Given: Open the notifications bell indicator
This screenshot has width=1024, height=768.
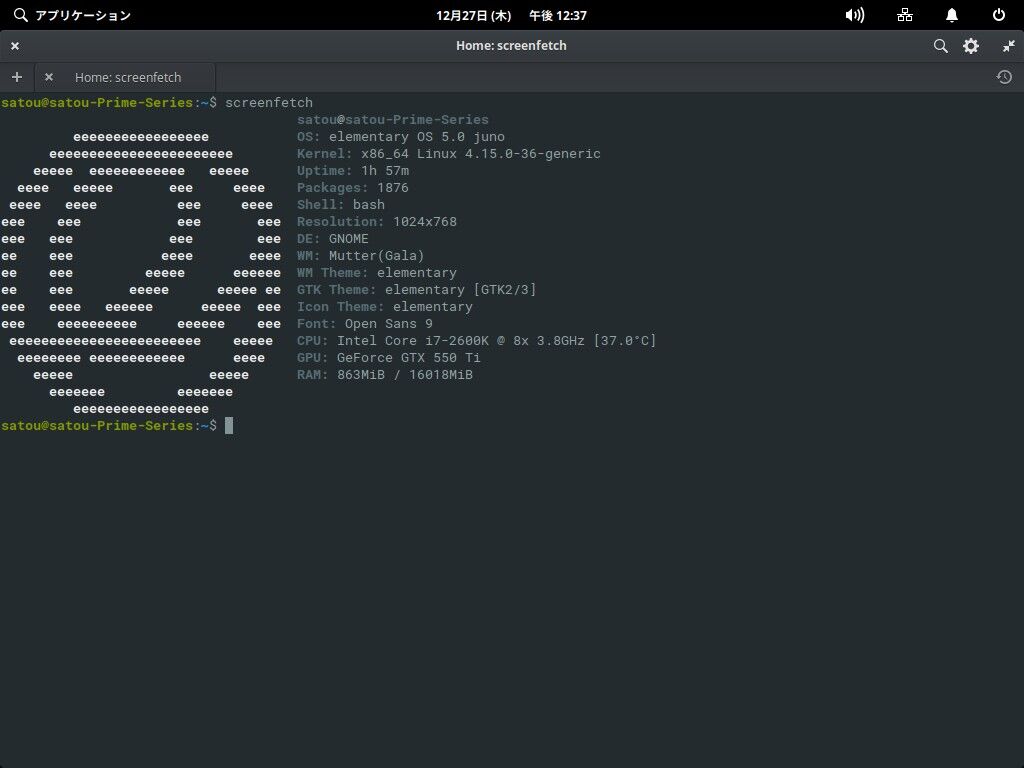Looking at the screenshot, I should click(x=952, y=15).
